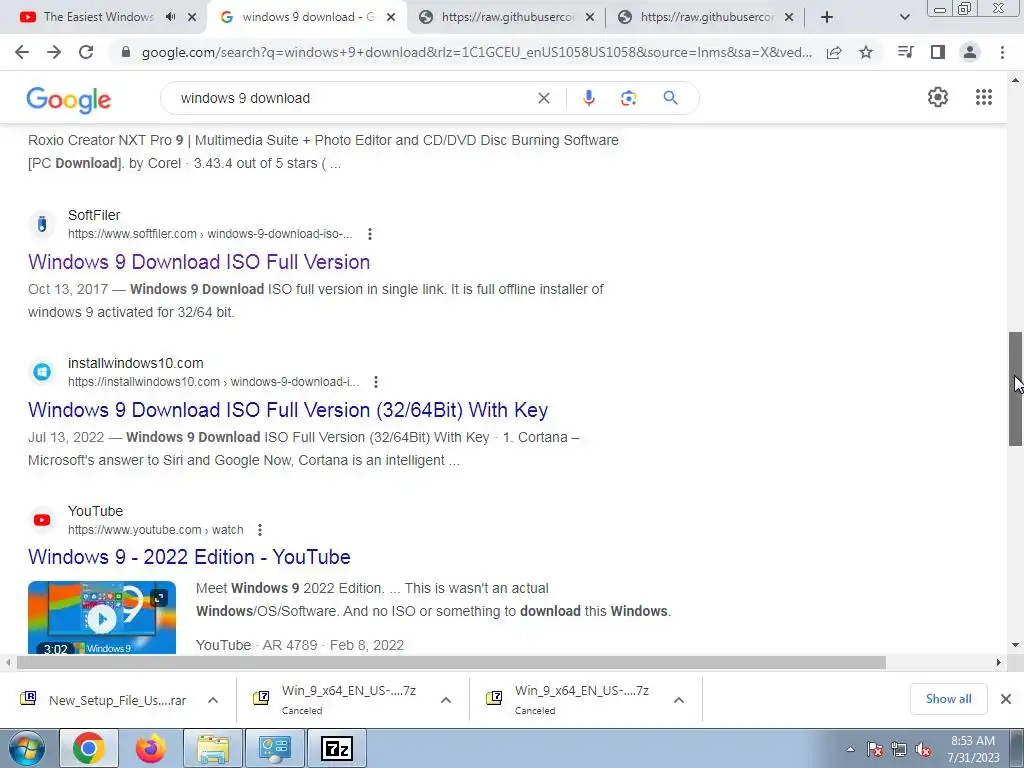The height and width of the screenshot is (768, 1024).
Task: Open Google quick settings gear
Action: click(938, 97)
